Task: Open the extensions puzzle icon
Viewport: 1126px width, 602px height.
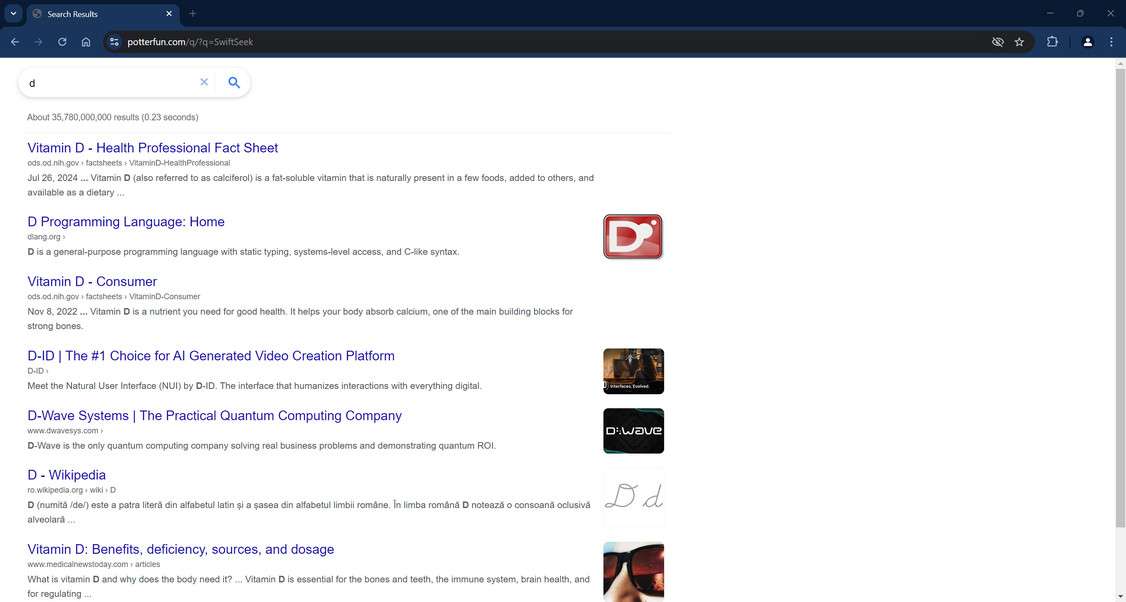Action: (1052, 42)
